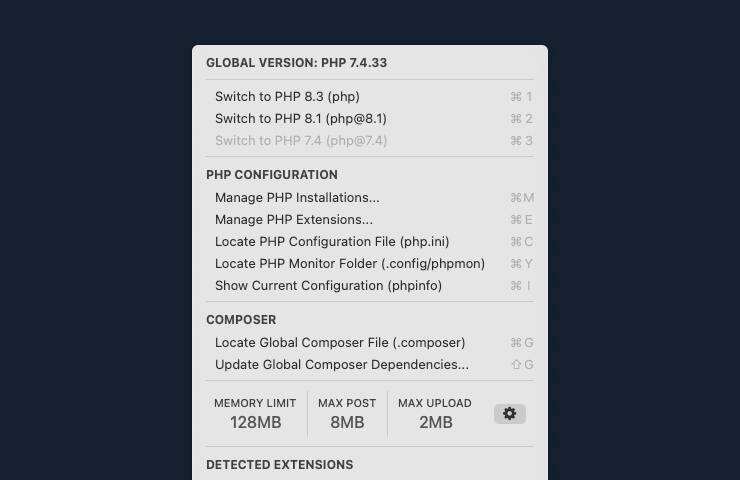Click the PHP Configuration section heading
740x480 pixels.
[x=271, y=175]
